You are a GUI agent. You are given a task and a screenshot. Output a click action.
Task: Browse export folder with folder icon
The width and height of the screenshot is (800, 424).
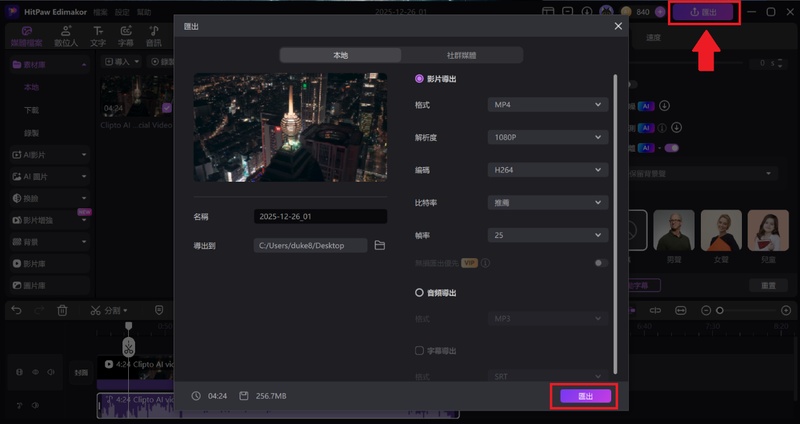380,245
